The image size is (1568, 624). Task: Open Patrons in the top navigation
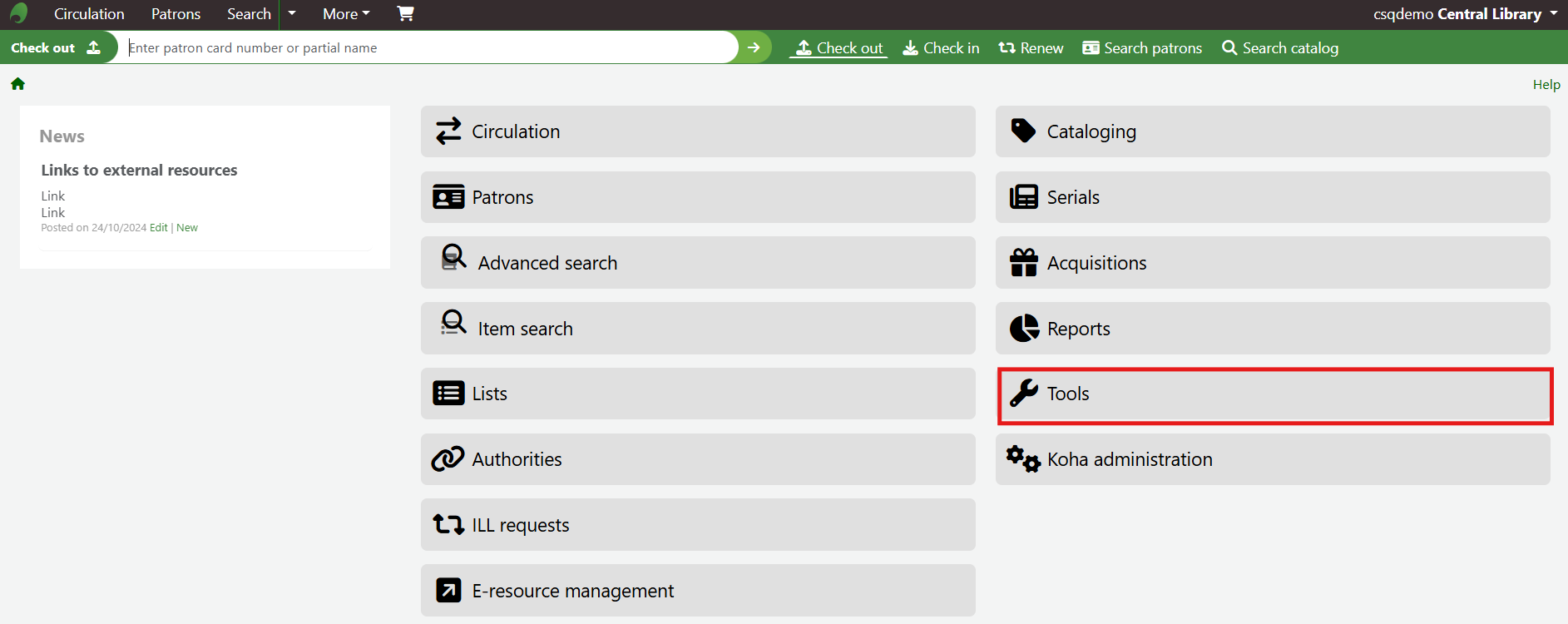coord(176,13)
